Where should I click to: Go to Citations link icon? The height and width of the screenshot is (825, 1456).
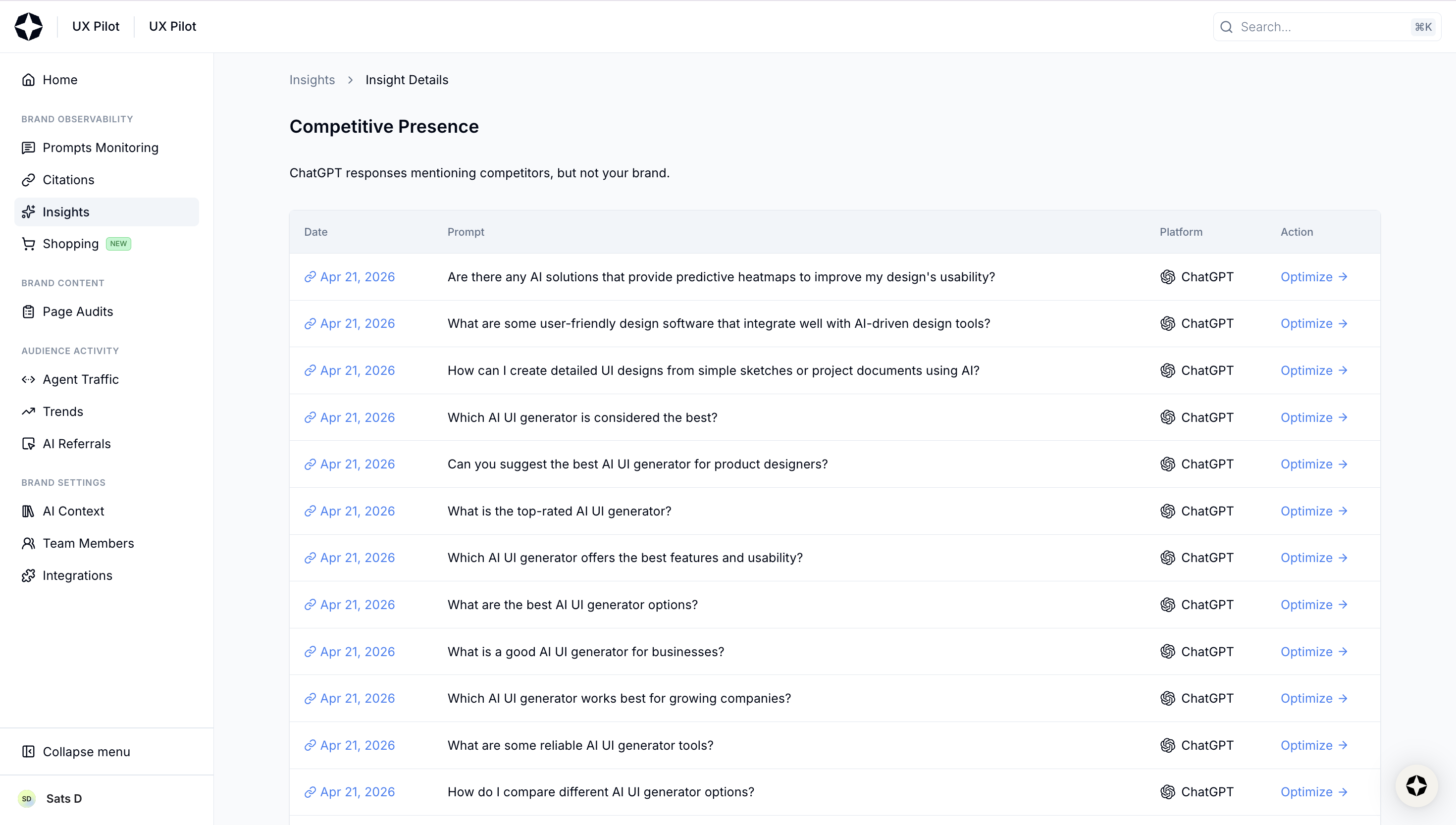coord(28,180)
